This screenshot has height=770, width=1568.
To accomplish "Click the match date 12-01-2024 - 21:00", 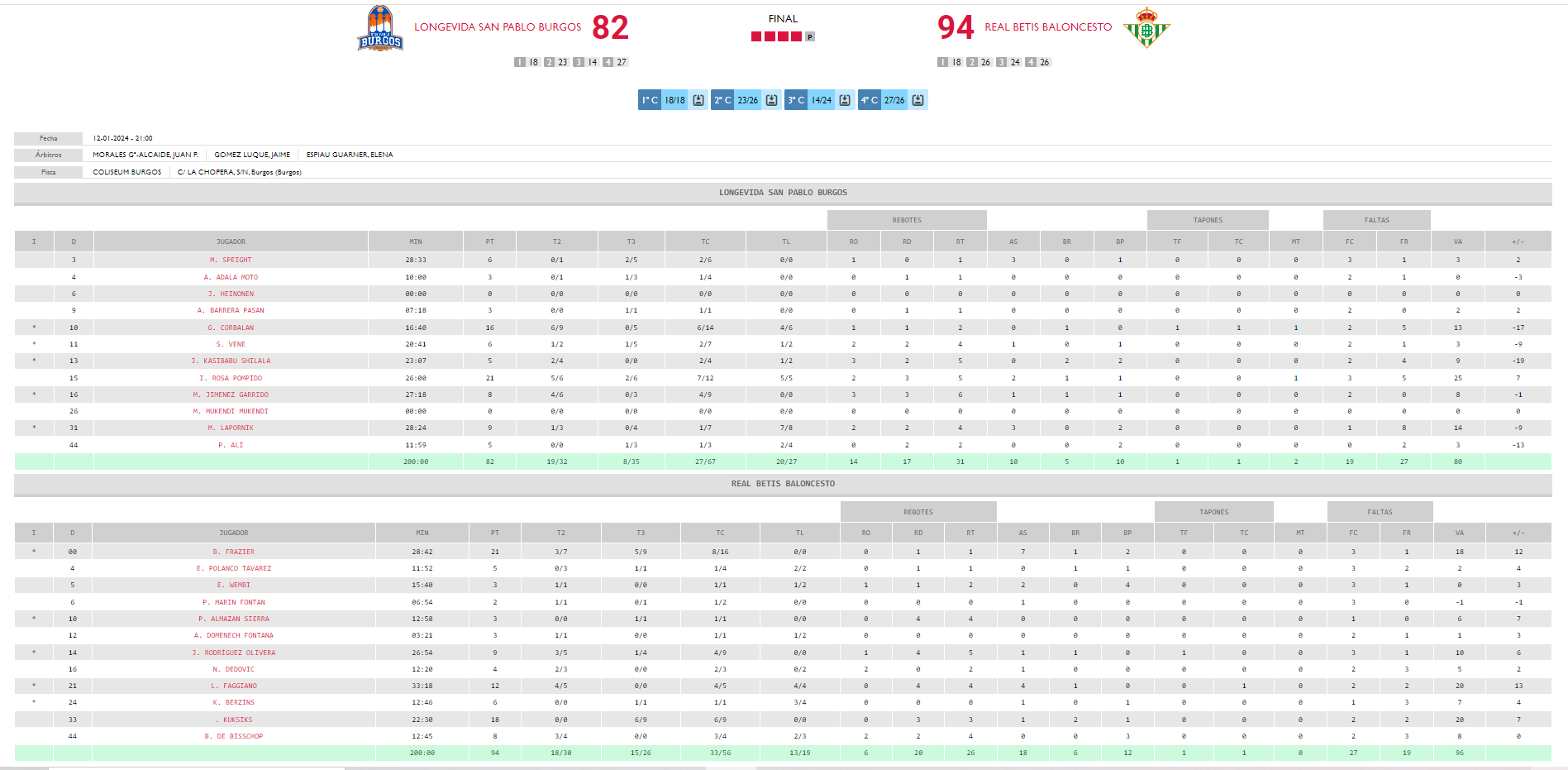I will point(122,138).
